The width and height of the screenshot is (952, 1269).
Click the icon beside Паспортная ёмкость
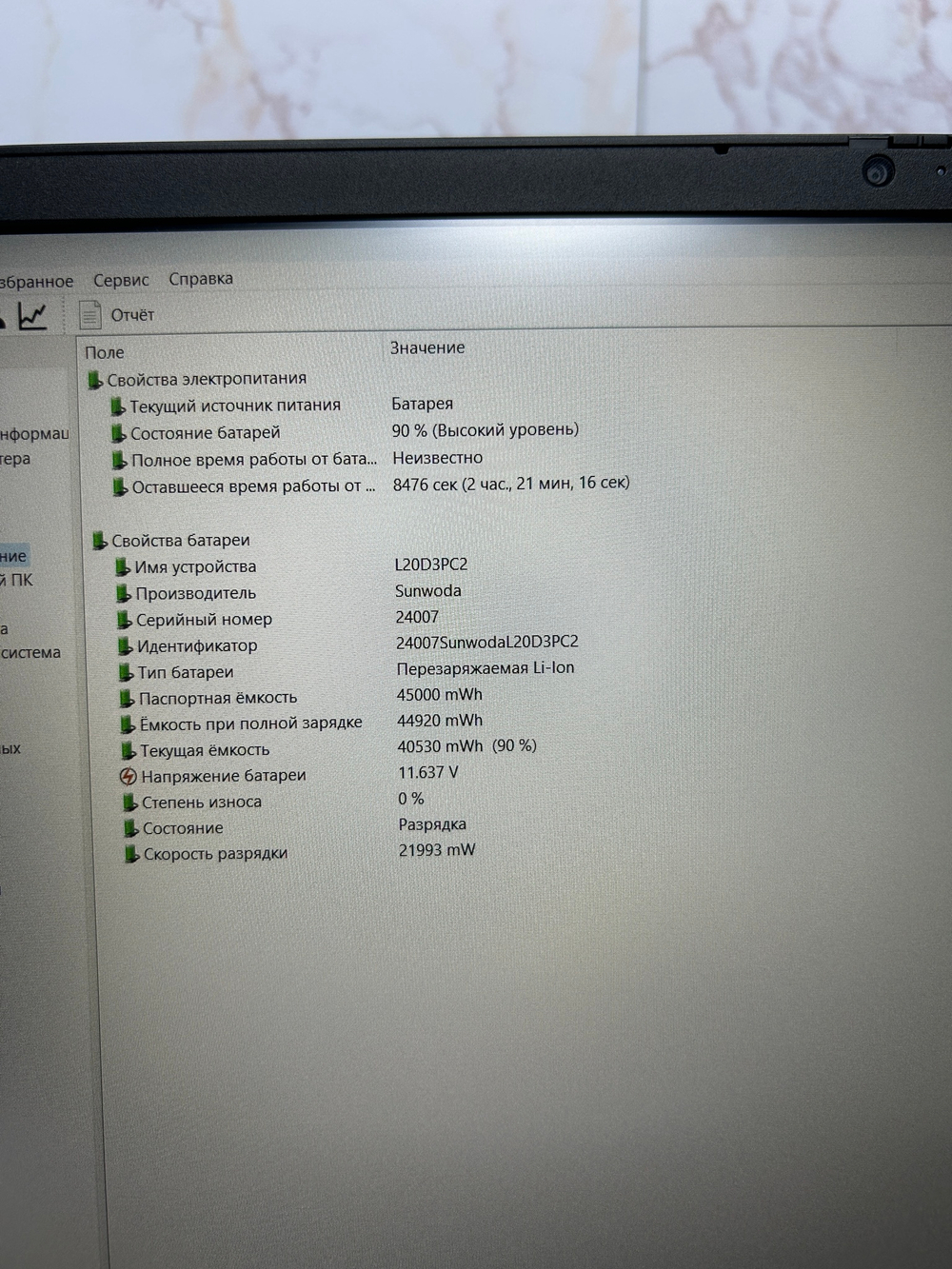128,699
